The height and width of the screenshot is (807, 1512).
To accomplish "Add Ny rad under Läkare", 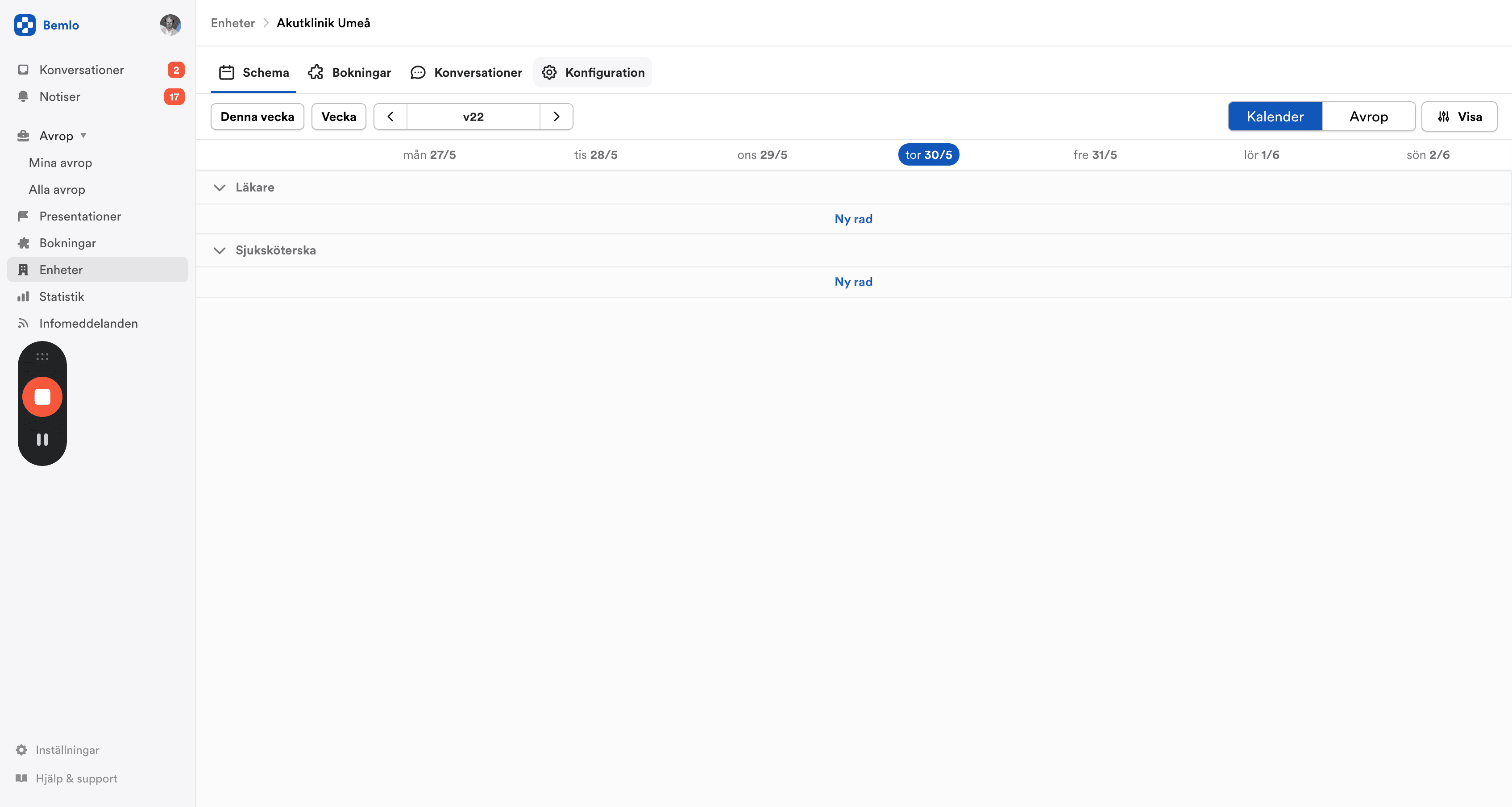I will pos(853,219).
